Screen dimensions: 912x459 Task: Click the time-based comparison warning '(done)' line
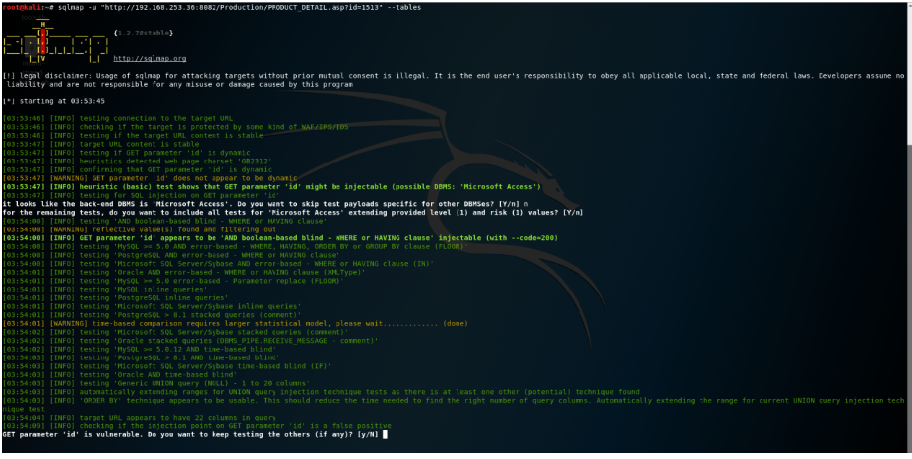pyautogui.click(x=235, y=323)
